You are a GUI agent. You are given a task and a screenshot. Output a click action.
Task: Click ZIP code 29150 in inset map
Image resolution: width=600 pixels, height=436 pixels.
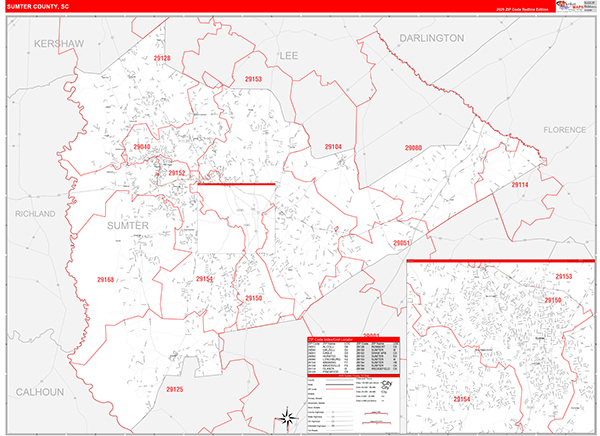553,300
